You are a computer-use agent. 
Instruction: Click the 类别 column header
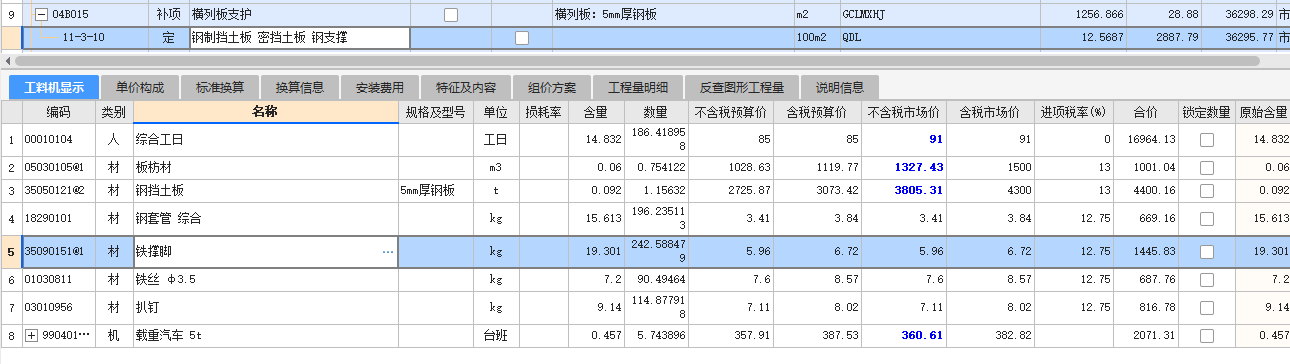click(x=114, y=112)
